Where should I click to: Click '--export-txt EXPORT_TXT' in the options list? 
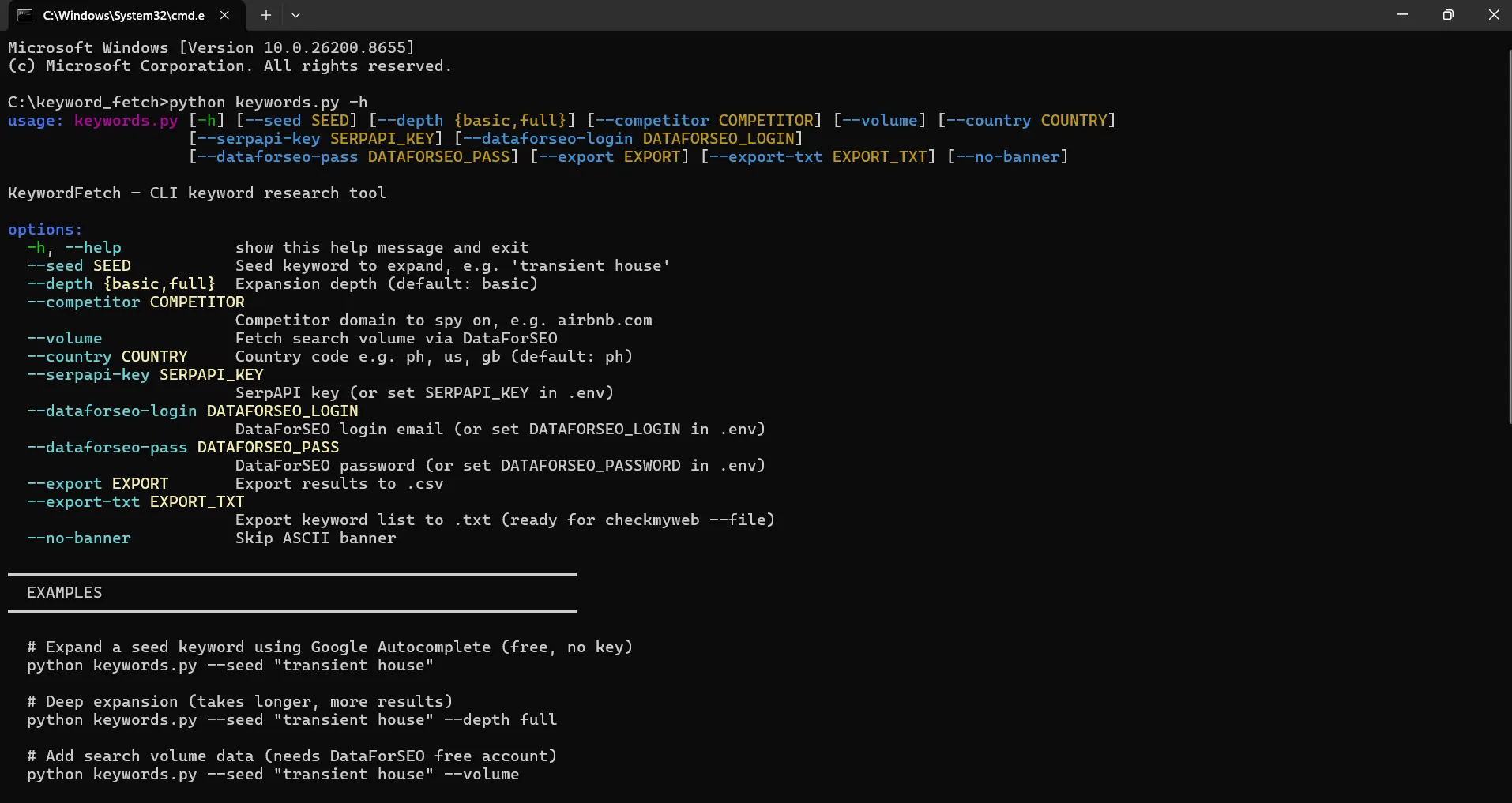point(136,502)
